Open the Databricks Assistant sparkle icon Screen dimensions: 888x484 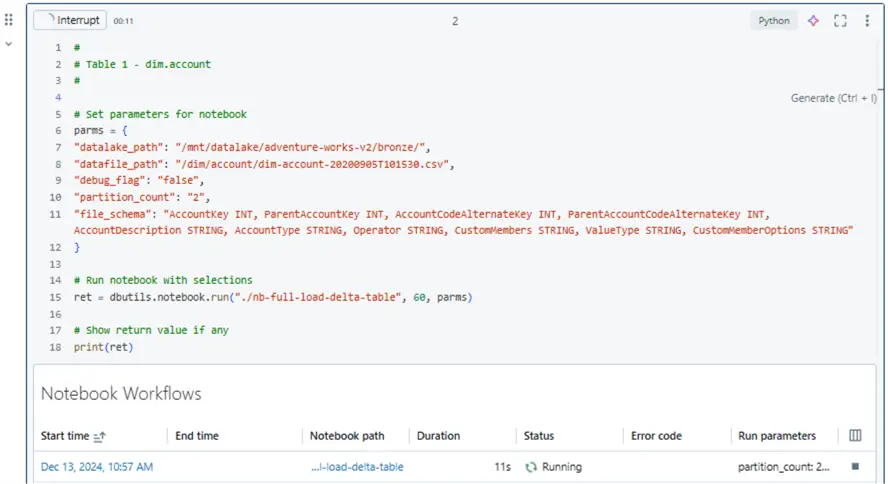point(813,21)
